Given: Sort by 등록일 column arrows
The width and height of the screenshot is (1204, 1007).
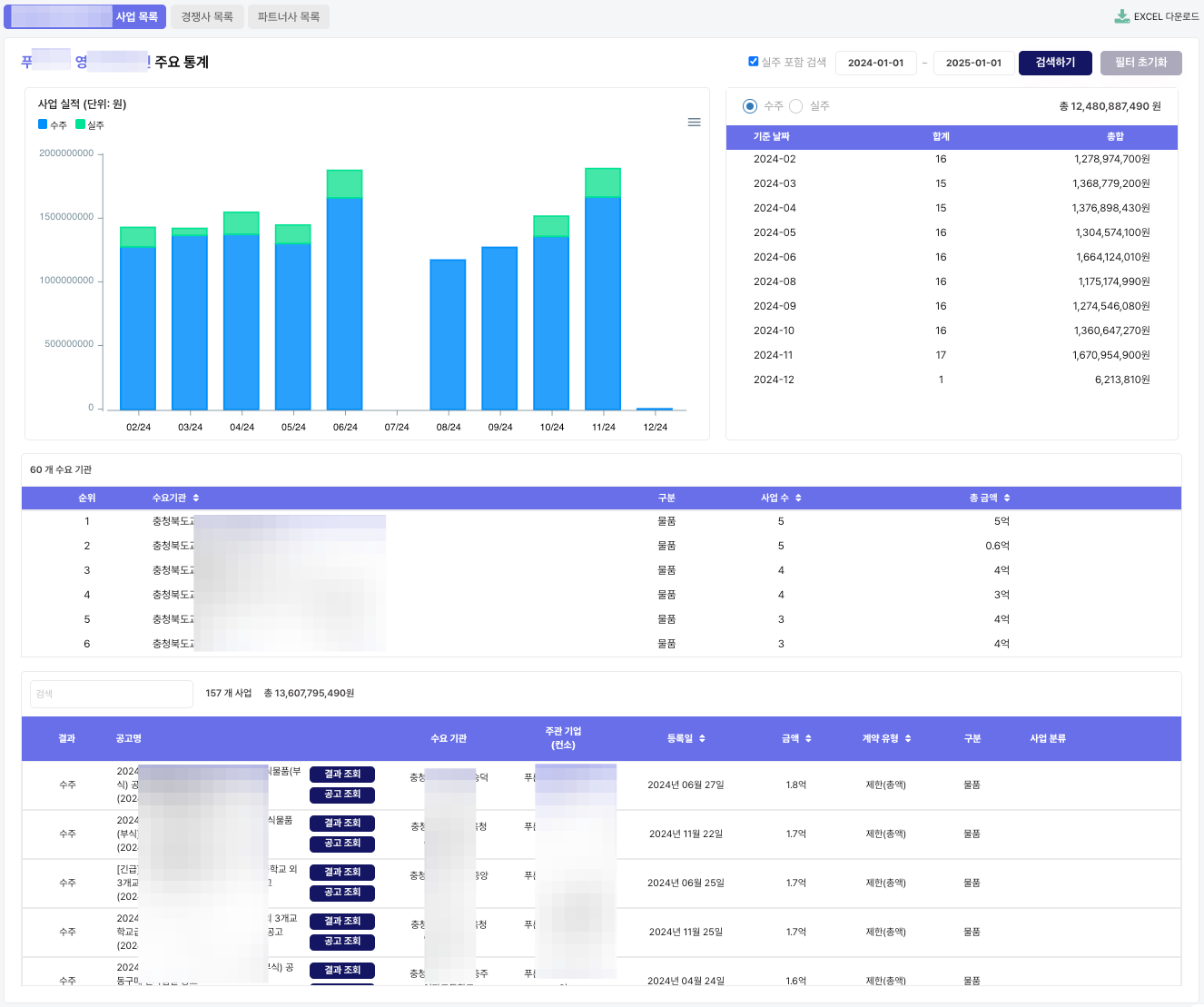Looking at the screenshot, I should 702,738.
